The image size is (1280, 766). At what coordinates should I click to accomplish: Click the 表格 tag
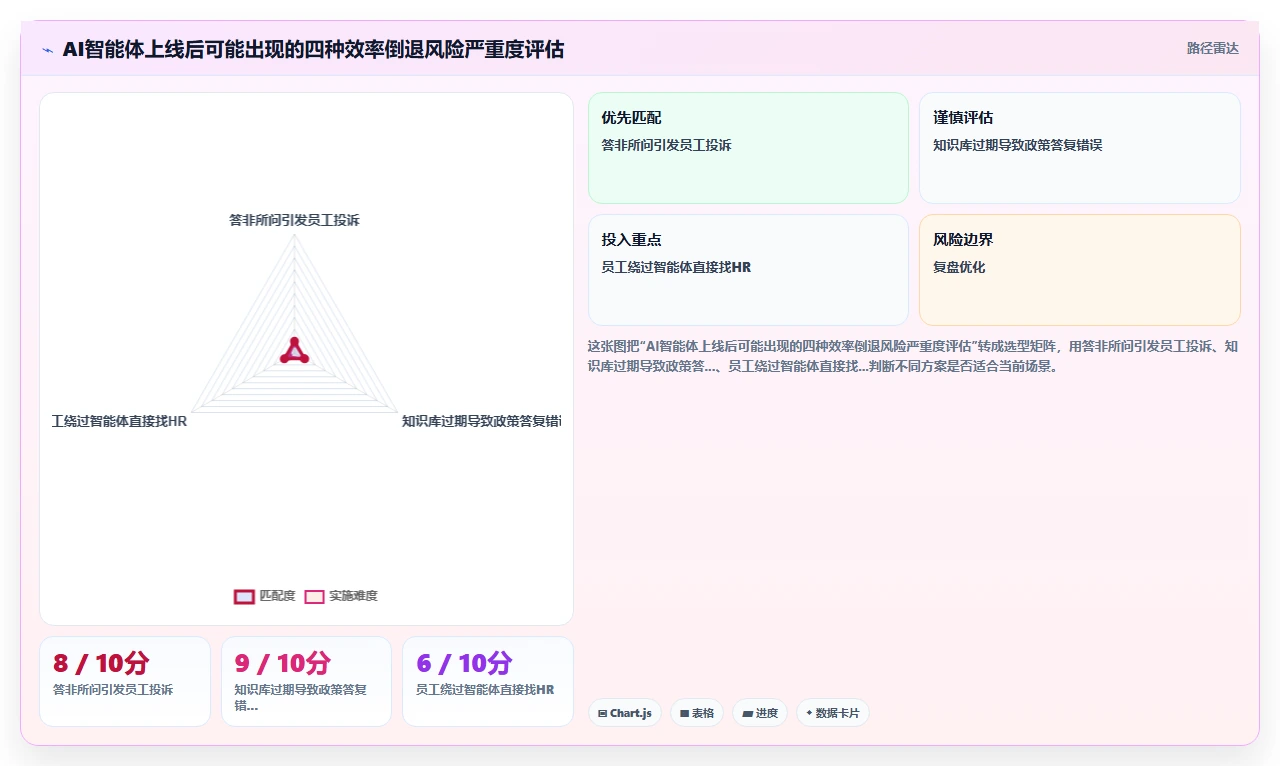[696, 713]
